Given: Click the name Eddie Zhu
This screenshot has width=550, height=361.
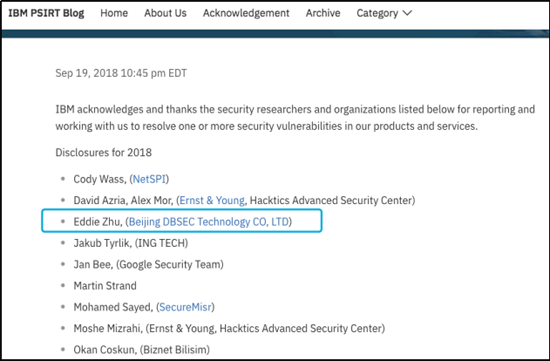Looking at the screenshot, I should coord(98,222).
